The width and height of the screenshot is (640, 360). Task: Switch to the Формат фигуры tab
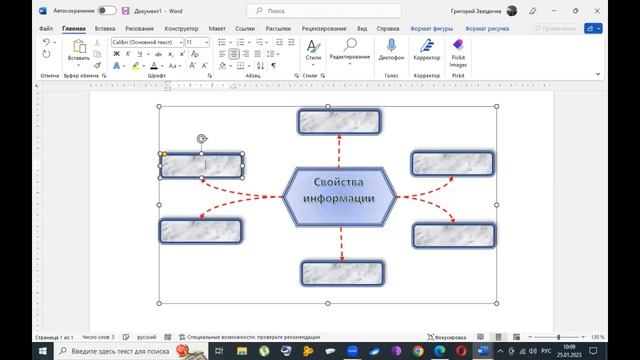(431, 29)
